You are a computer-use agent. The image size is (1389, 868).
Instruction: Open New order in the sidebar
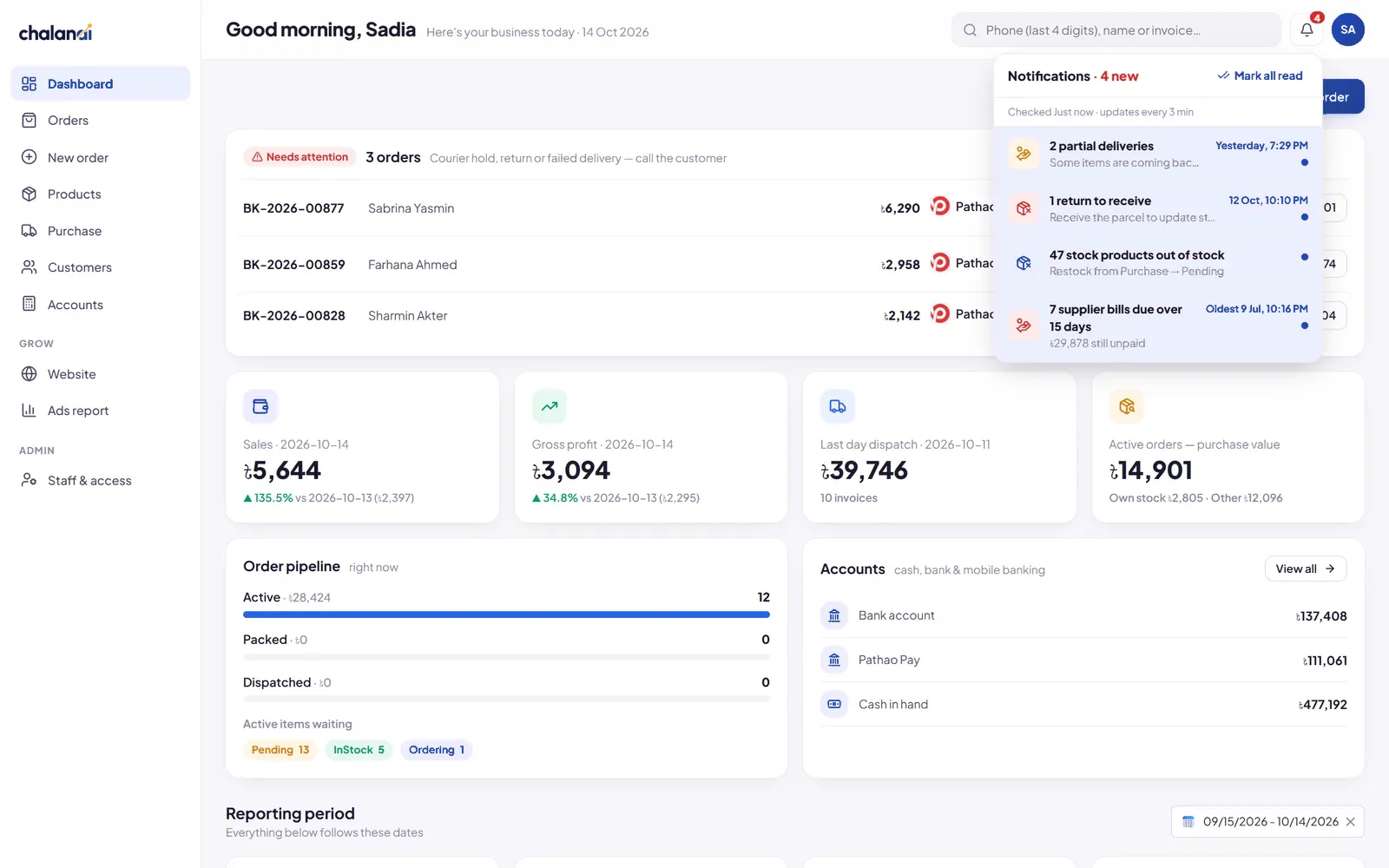[101, 157]
